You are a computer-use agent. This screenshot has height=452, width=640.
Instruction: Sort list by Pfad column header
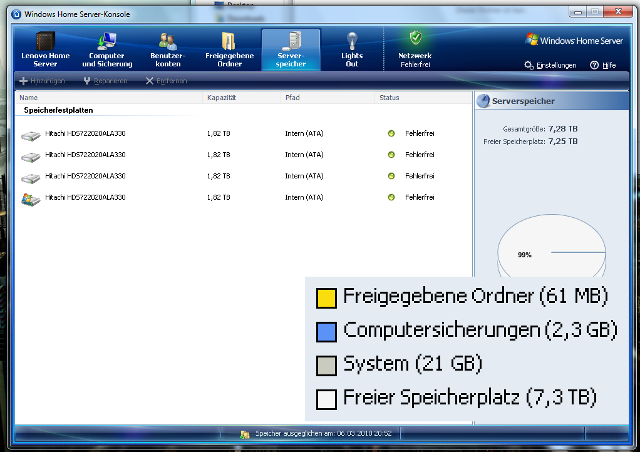coord(327,98)
